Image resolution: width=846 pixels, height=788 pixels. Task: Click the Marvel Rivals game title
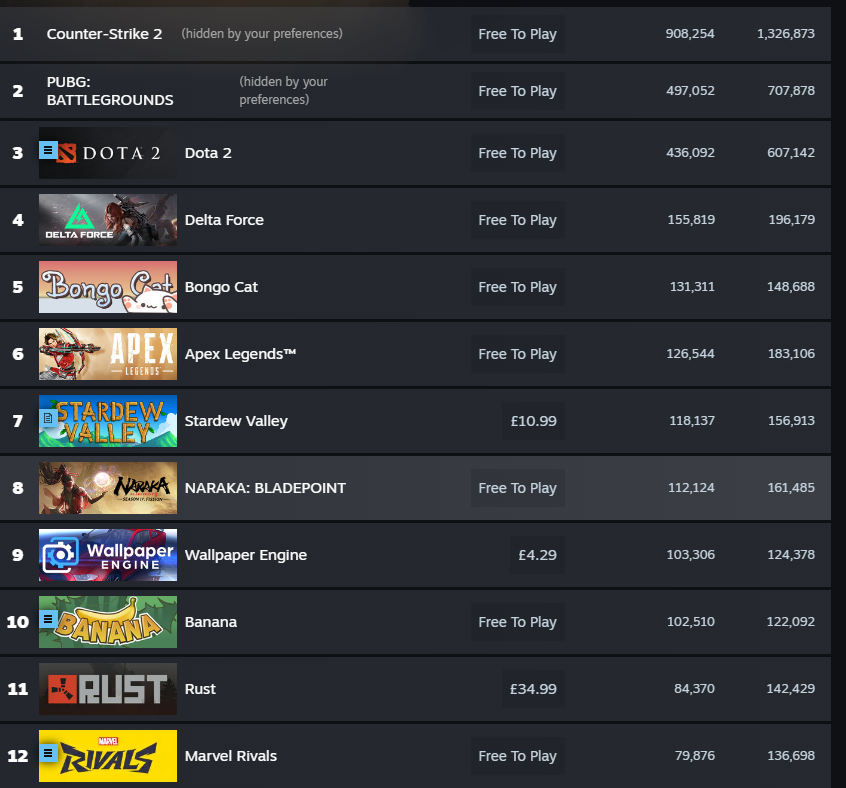click(230, 756)
